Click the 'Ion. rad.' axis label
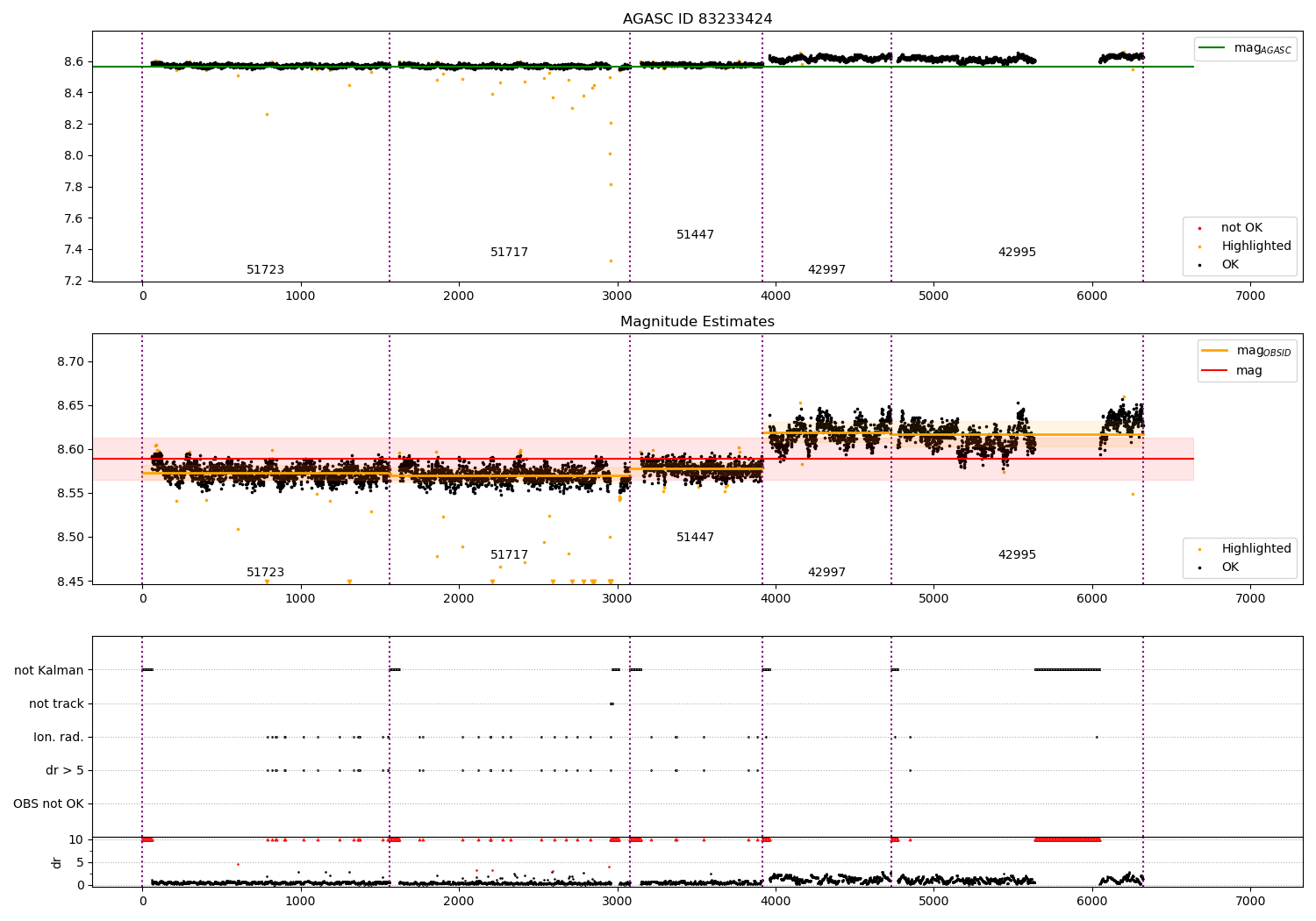1316x921 pixels. click(59, 738)
